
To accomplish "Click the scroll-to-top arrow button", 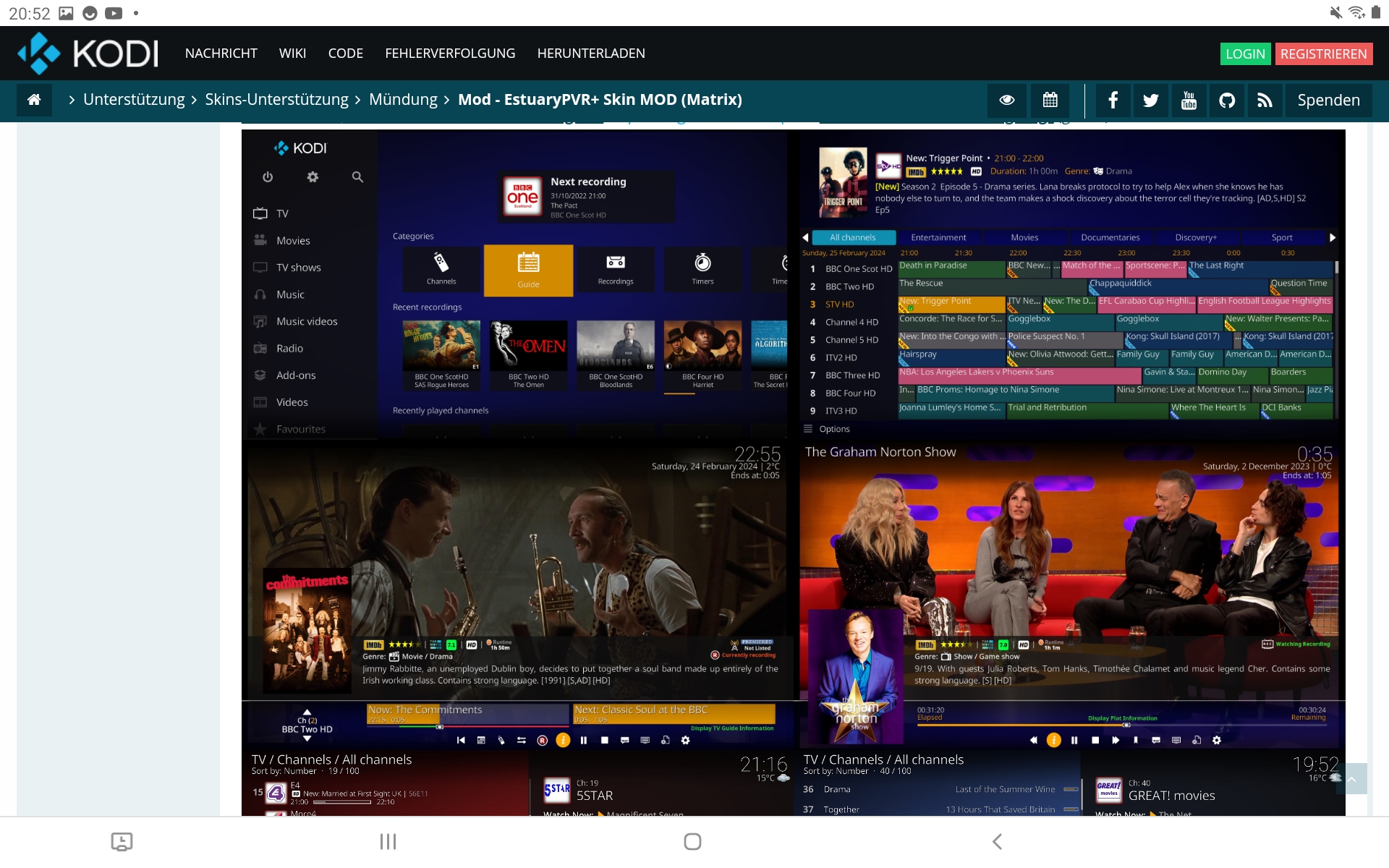I will [x=1351, y=779].
